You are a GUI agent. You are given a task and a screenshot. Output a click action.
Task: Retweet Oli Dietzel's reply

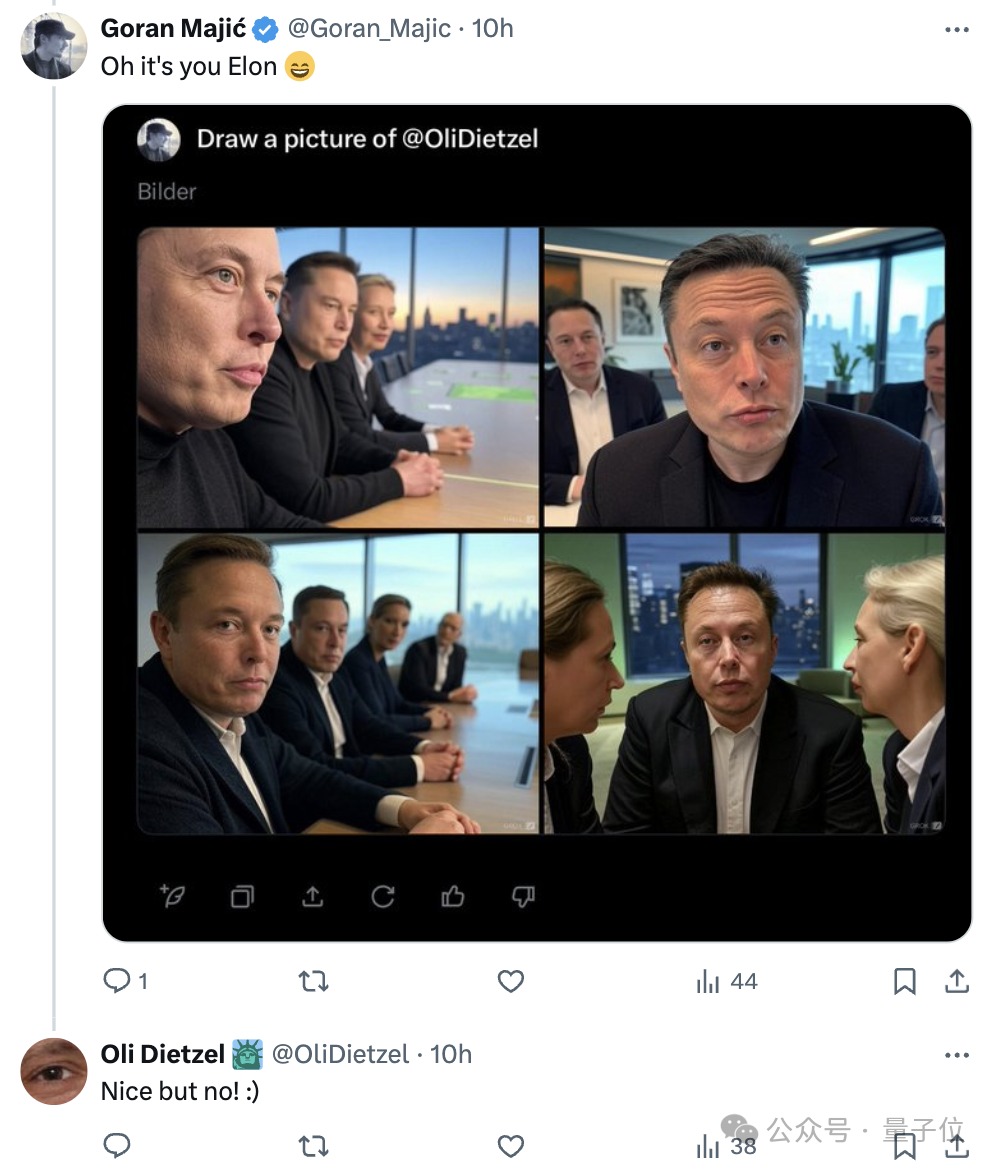click(x=313, y=1146)
